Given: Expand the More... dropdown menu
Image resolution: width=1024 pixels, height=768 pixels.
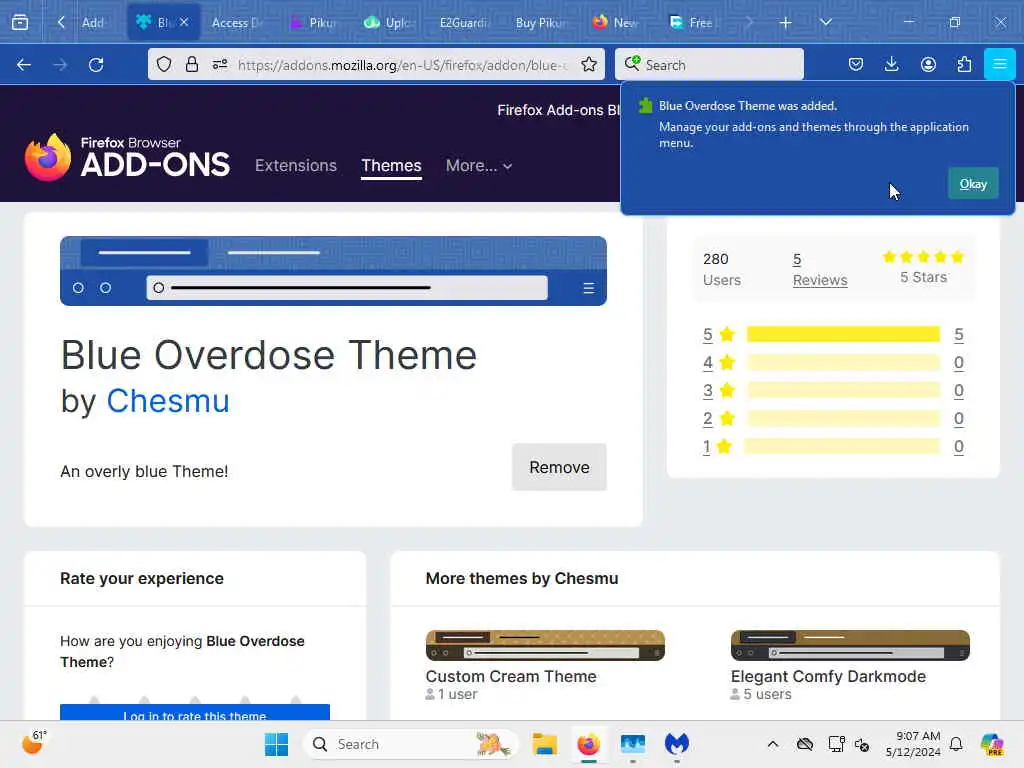Looking at the screenshot, I should 479,166.
